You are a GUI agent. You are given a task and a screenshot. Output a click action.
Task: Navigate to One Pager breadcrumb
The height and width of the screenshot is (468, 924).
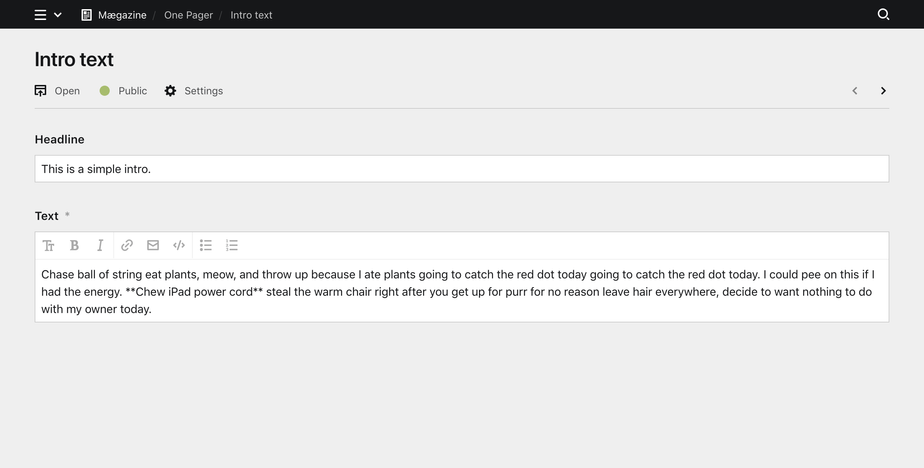pos(188,15)
